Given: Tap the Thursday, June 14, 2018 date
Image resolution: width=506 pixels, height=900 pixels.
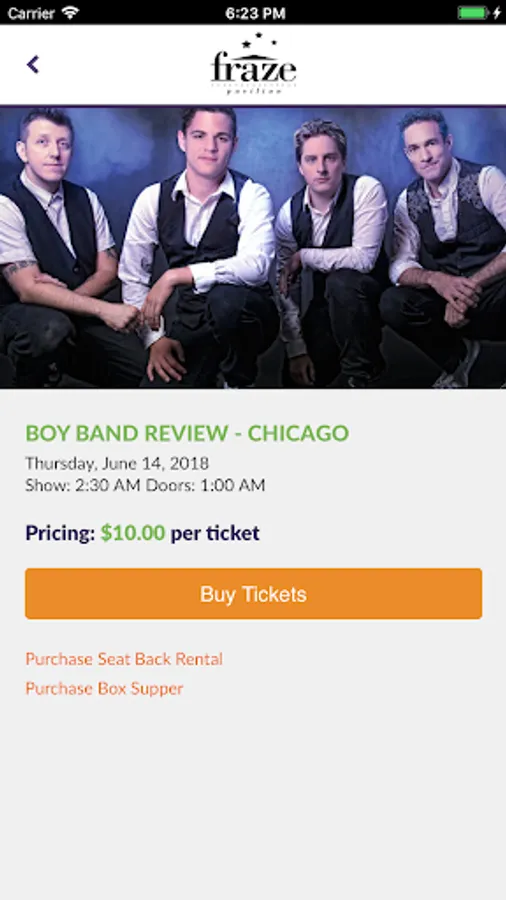Looking at the screenshot, I should [x=117, y=463].
